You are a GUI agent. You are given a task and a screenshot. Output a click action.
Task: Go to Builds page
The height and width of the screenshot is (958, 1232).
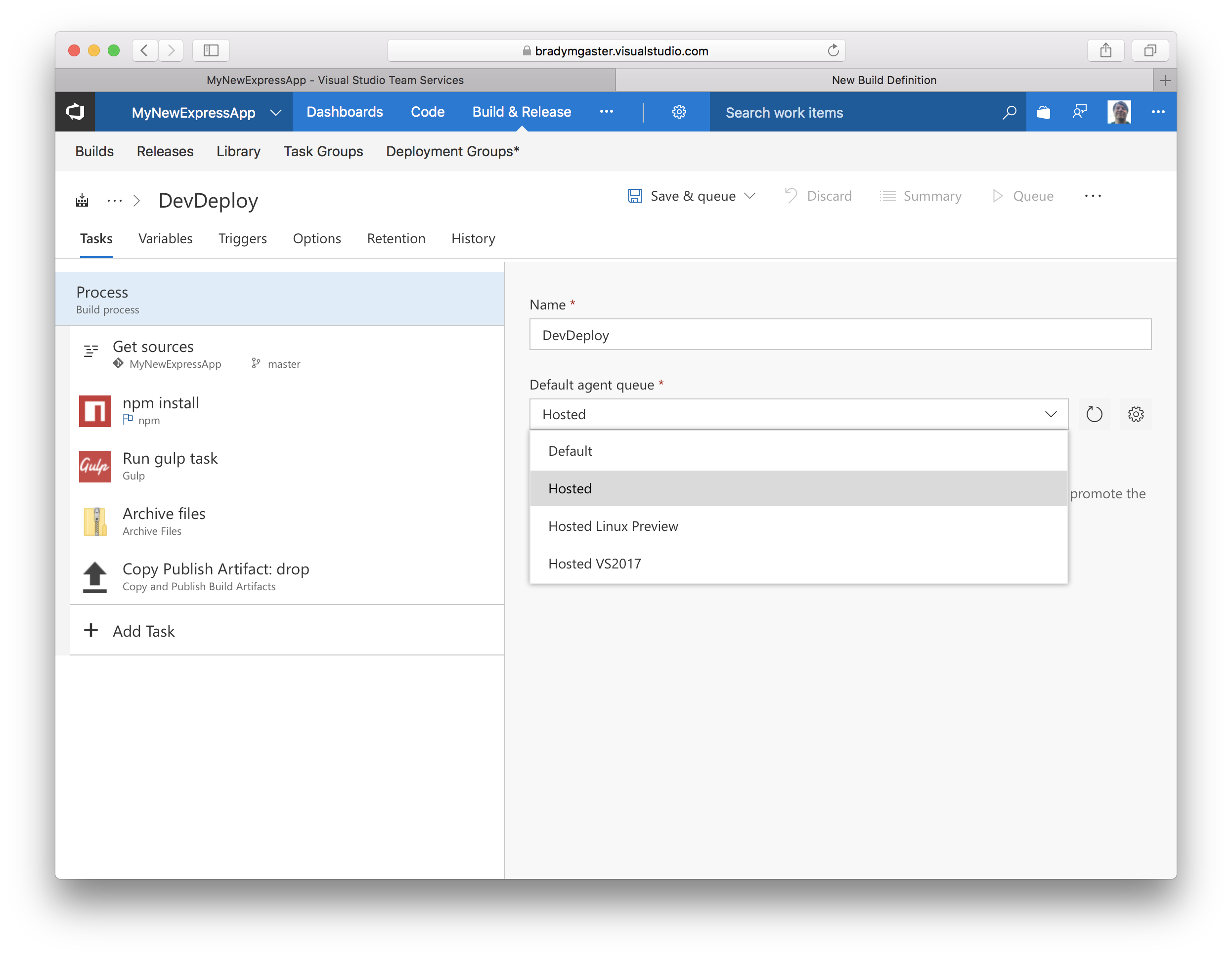(x=94, y=151)
